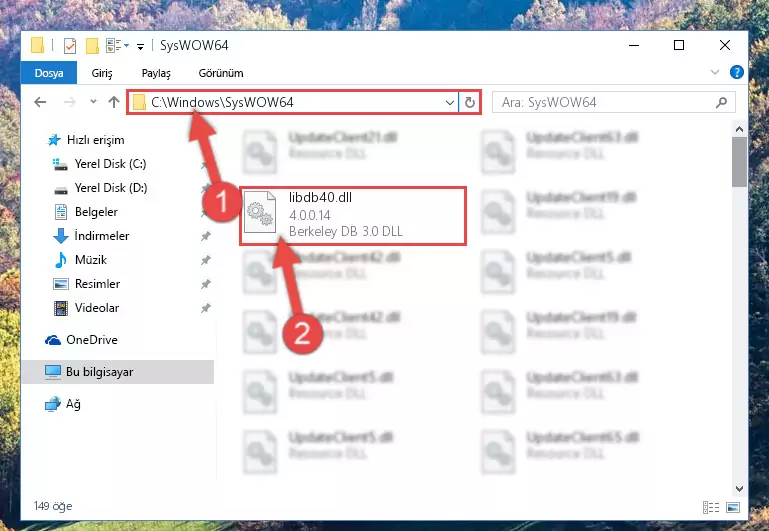The width and height of the screenshot is (769, 531).
Task: Open the Dosya tab
Action: (49, 73)
